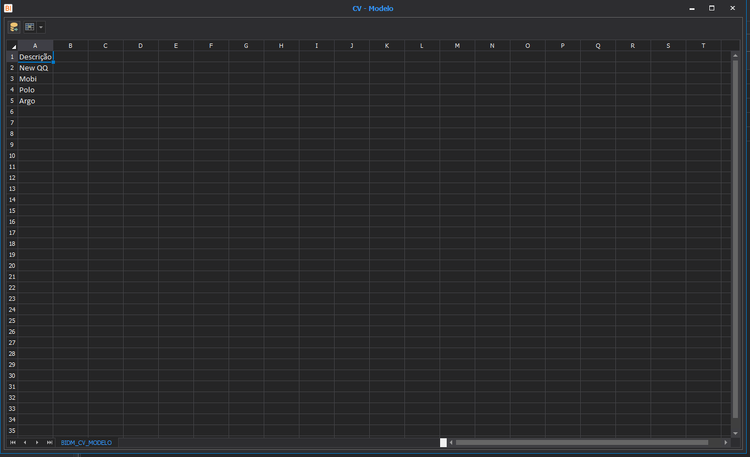
Task: Select row 35 header
Action: click(12, 431)
